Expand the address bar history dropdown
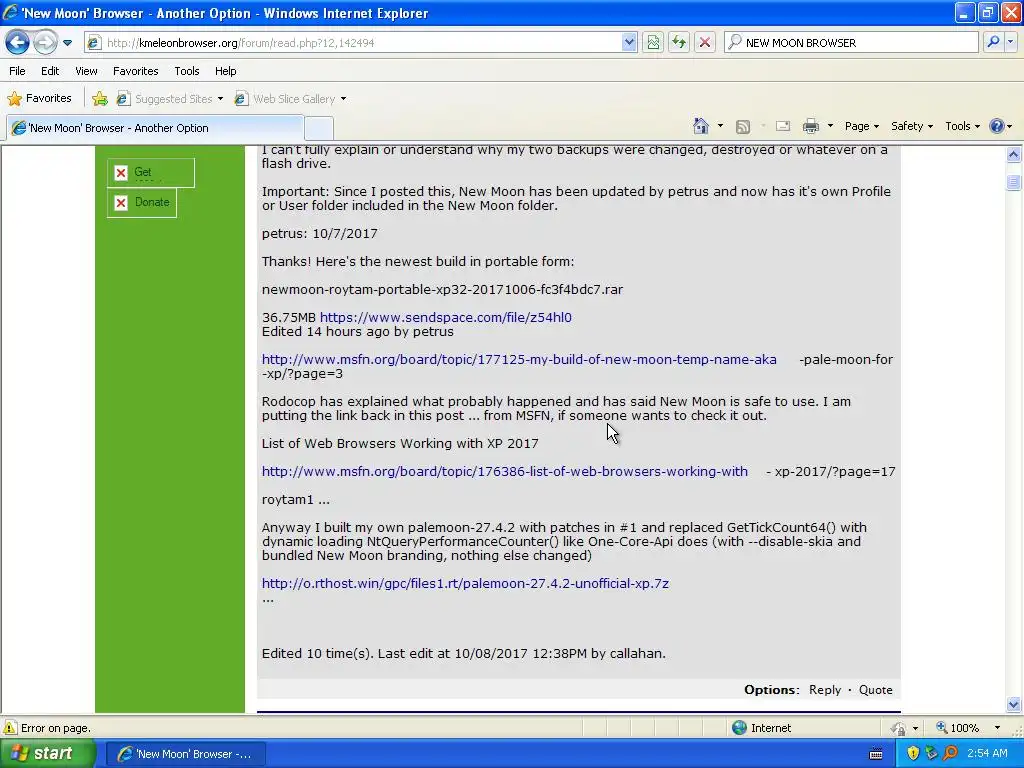This screenshot has width=1024, height=768. 628,42
